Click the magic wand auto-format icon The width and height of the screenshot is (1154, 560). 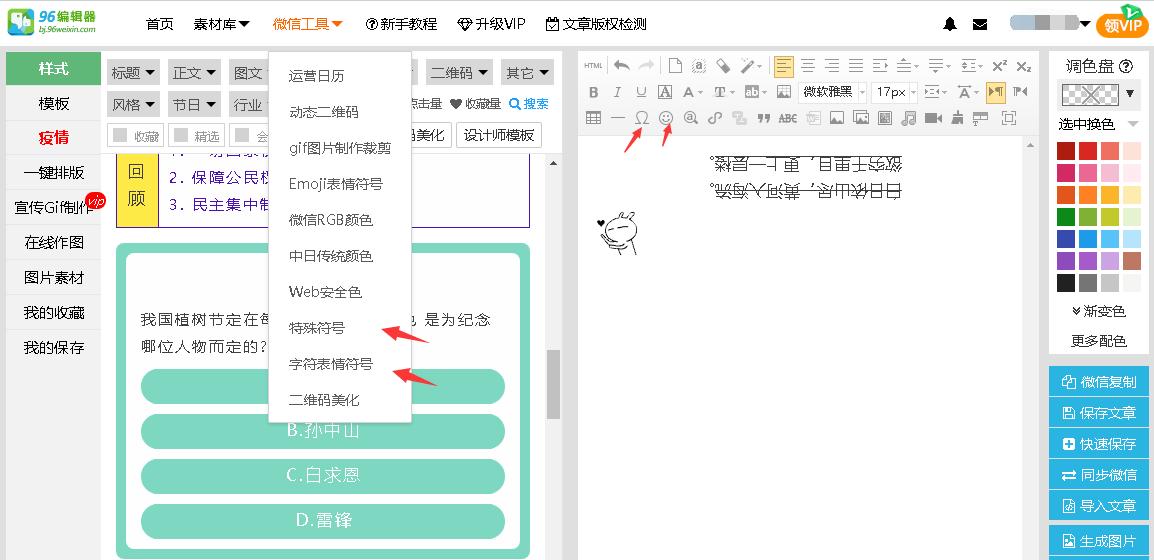pyautogui.click(x=748, y=65)
